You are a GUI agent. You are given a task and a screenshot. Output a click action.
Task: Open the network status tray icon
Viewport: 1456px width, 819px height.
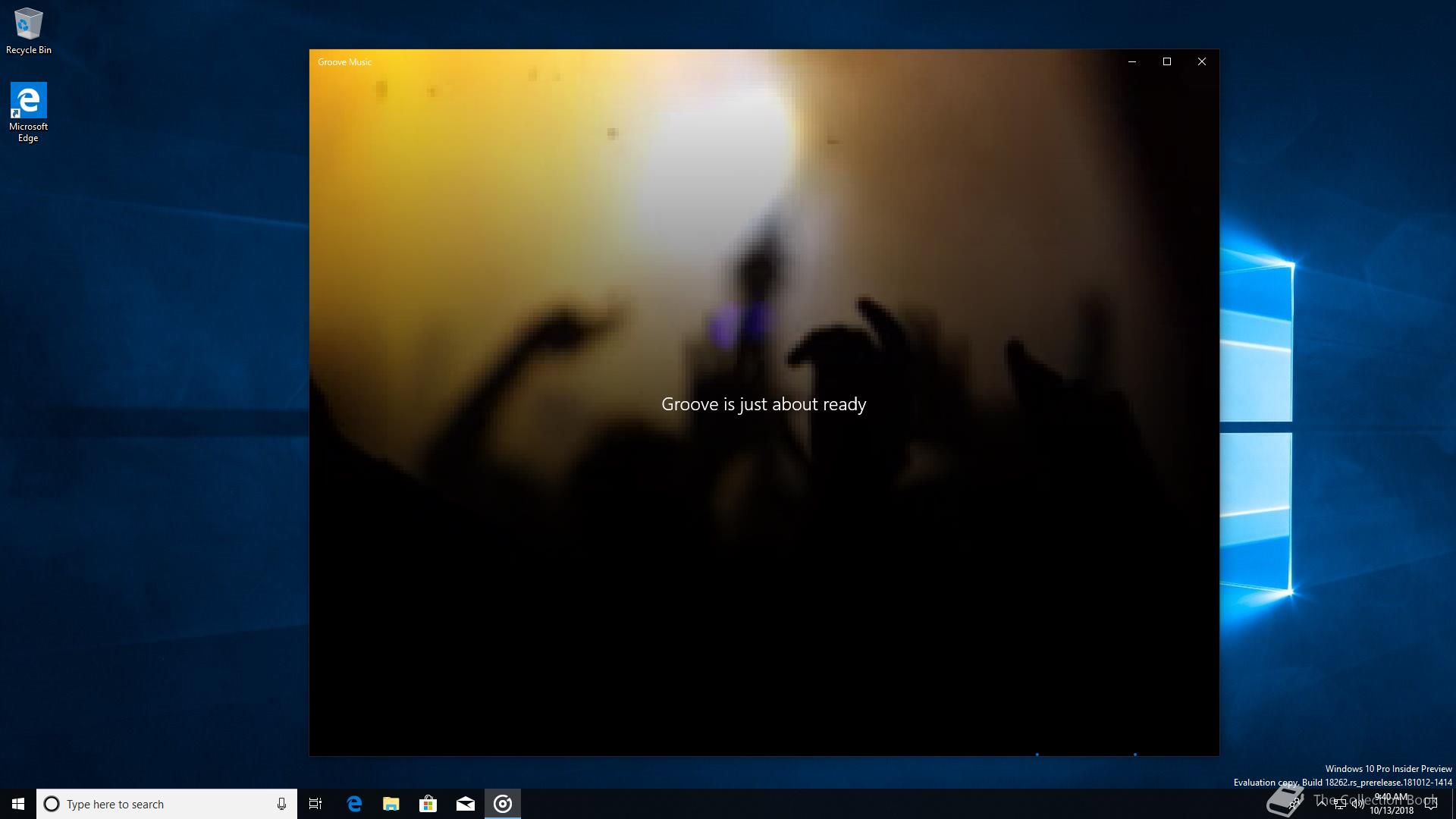point(1340,804)
